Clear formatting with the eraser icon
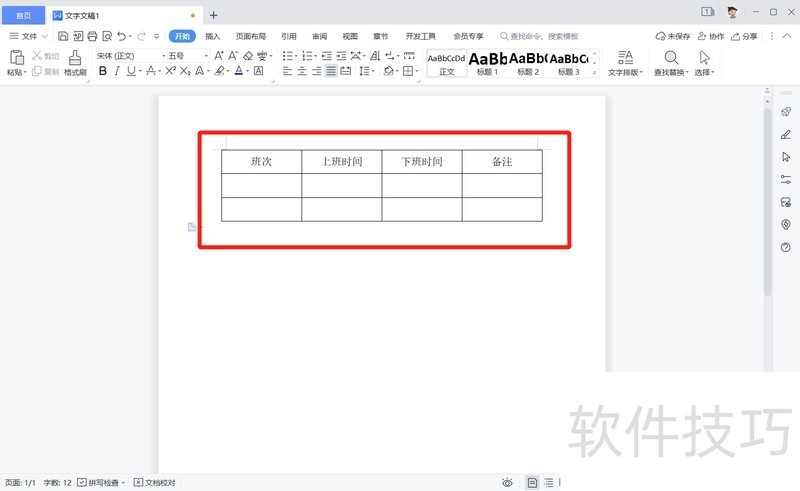The image size is (800, 491). point(248,56)
